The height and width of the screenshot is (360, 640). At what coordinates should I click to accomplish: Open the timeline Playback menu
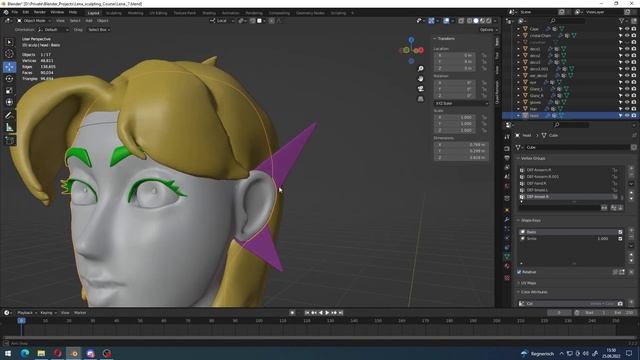tap(27, 313)
